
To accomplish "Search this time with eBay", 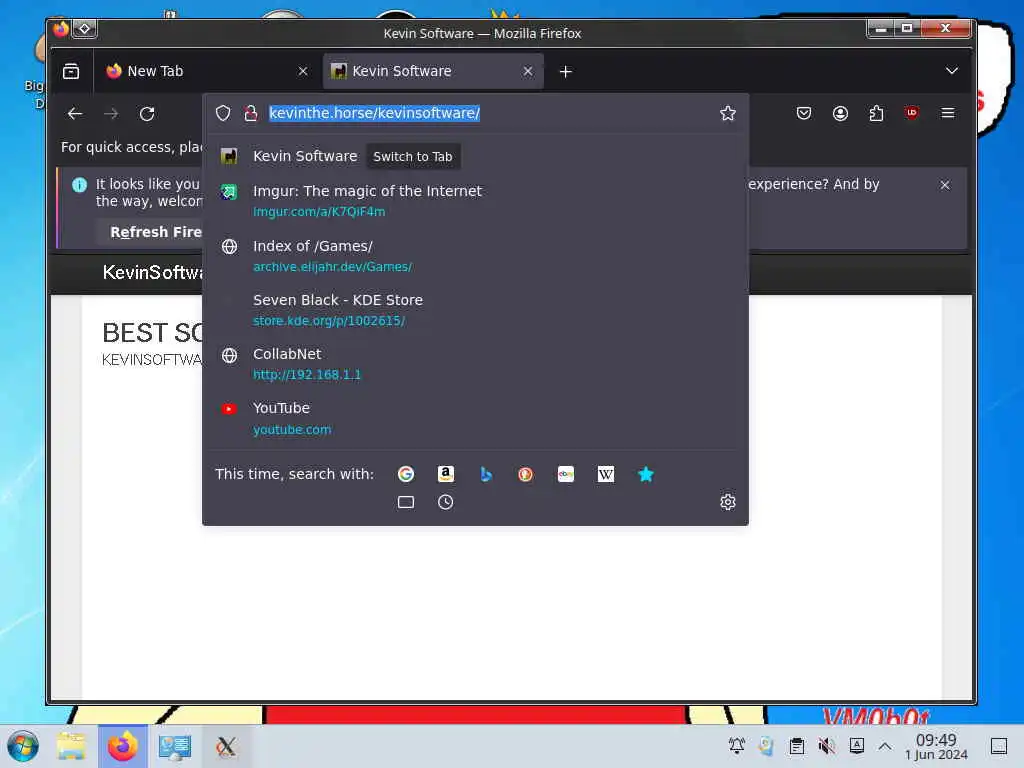I will coord(566,474).
